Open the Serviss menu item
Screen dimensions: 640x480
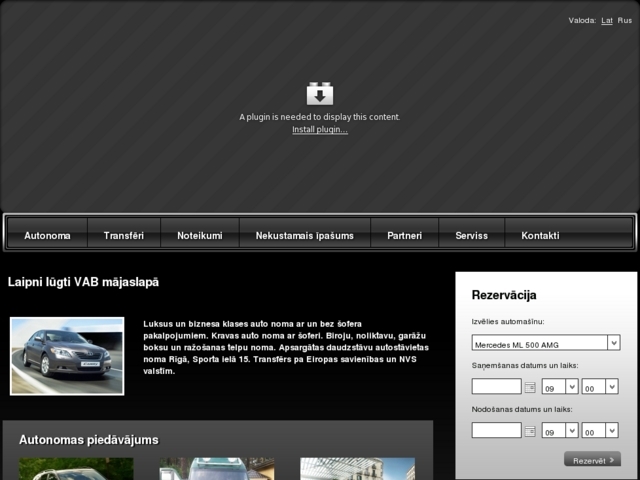(472, 235)
